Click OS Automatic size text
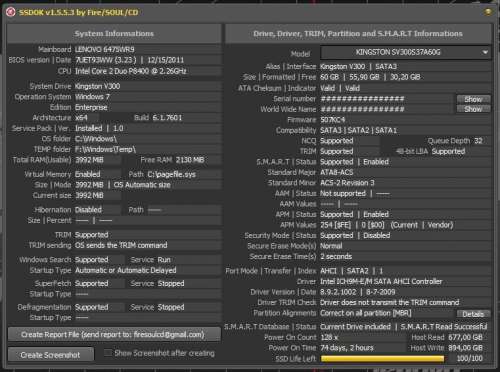Viewport: 500px width, 372px height. (x=142, y=185)
